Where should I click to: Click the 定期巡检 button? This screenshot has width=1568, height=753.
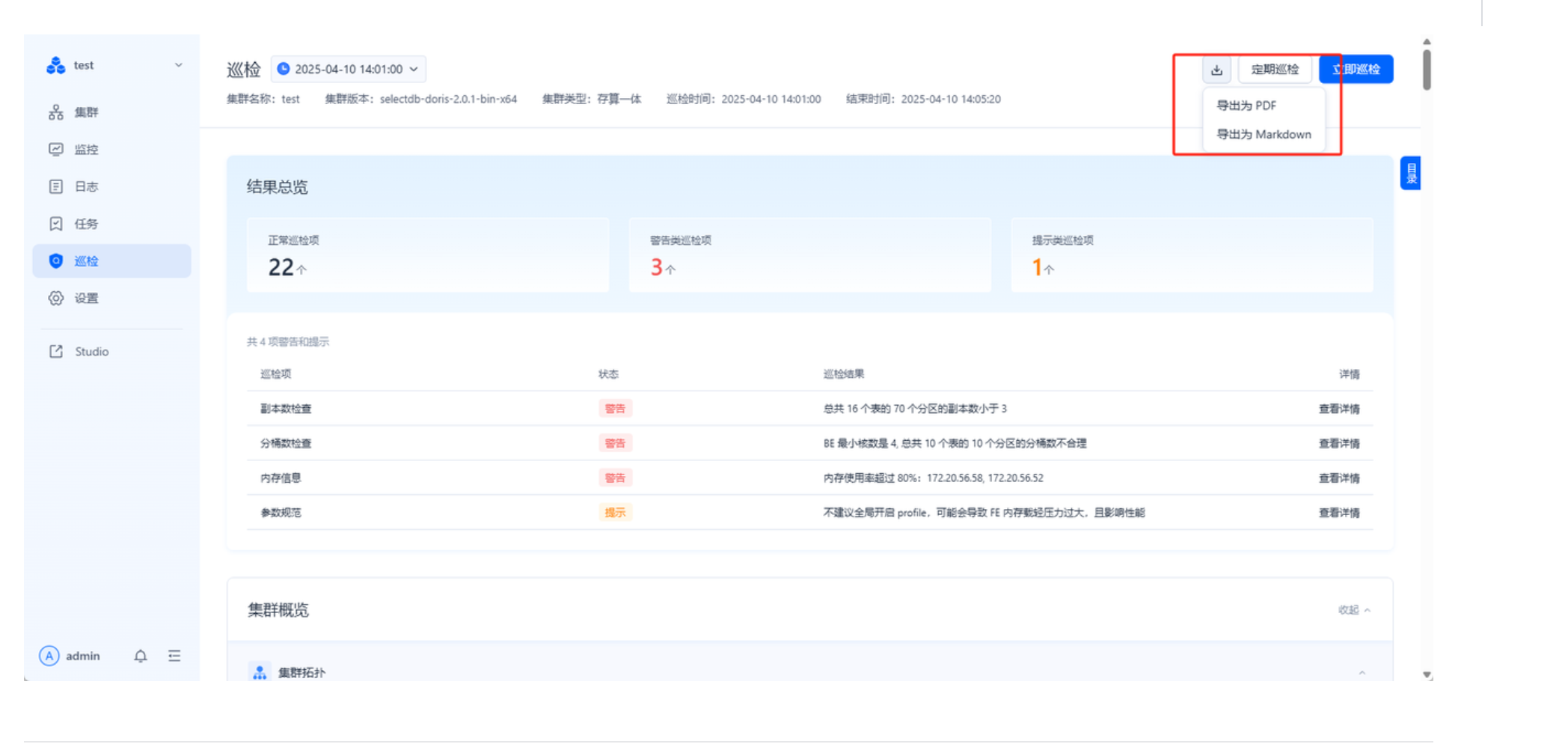tap(1275, 70)
